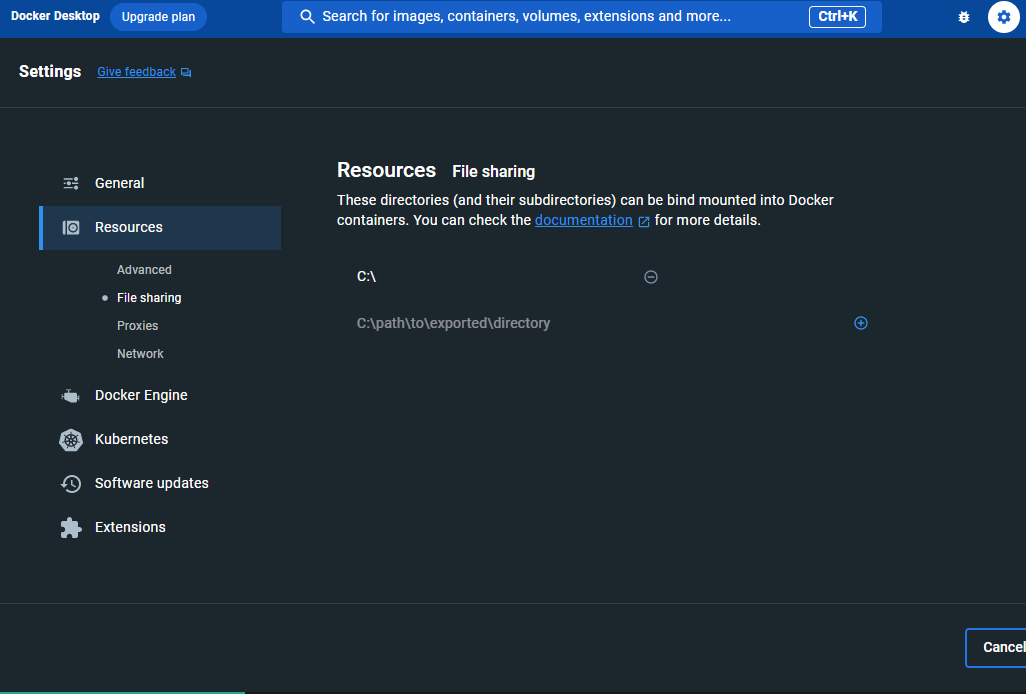Click the Kubernetes wheel icon
This screenshot has height=694, width=1026.
[x=71, y=440]
